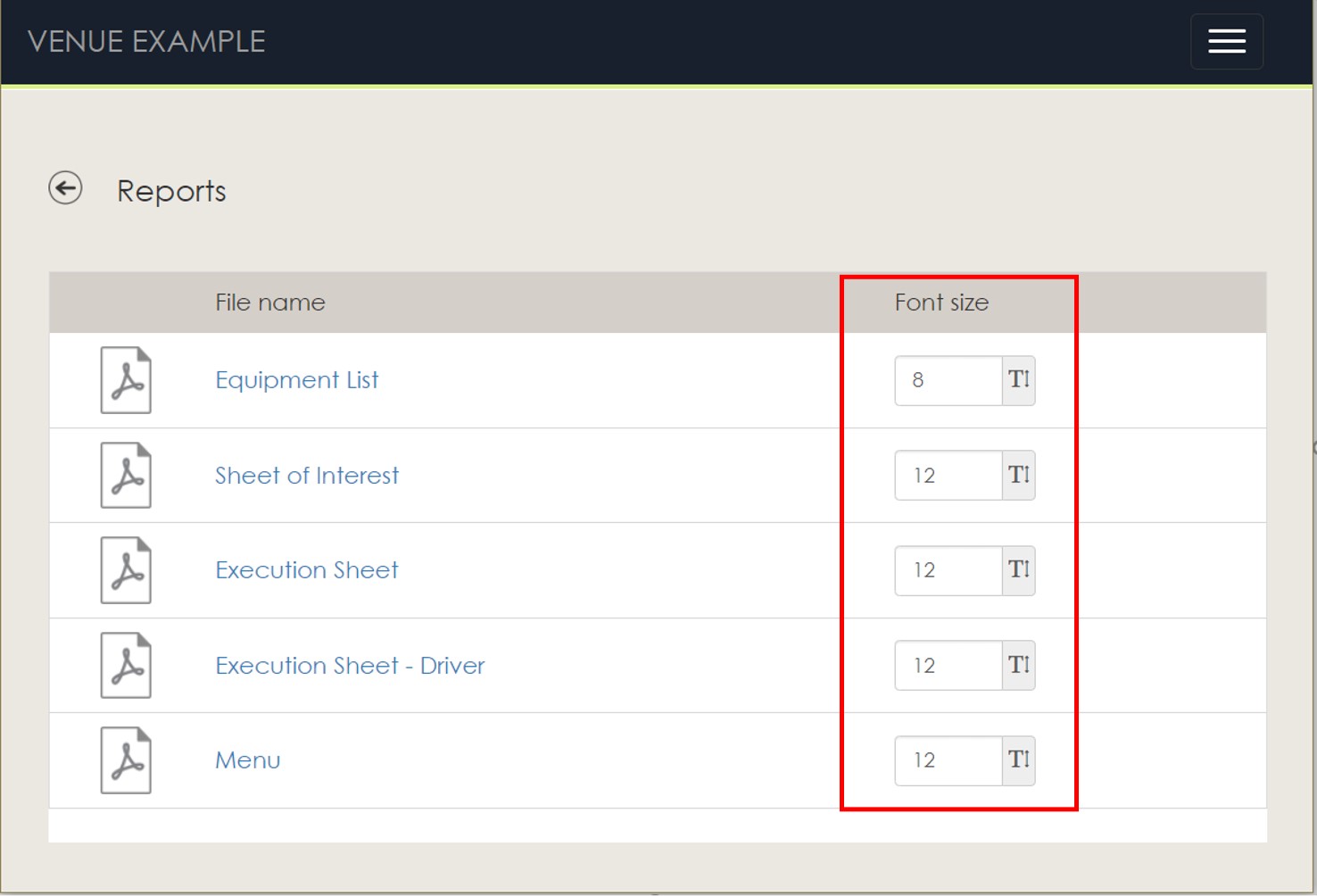Screen dimensions: 1317x896
Task: Click the Reports page heading
Action: (x=171, y=191)
